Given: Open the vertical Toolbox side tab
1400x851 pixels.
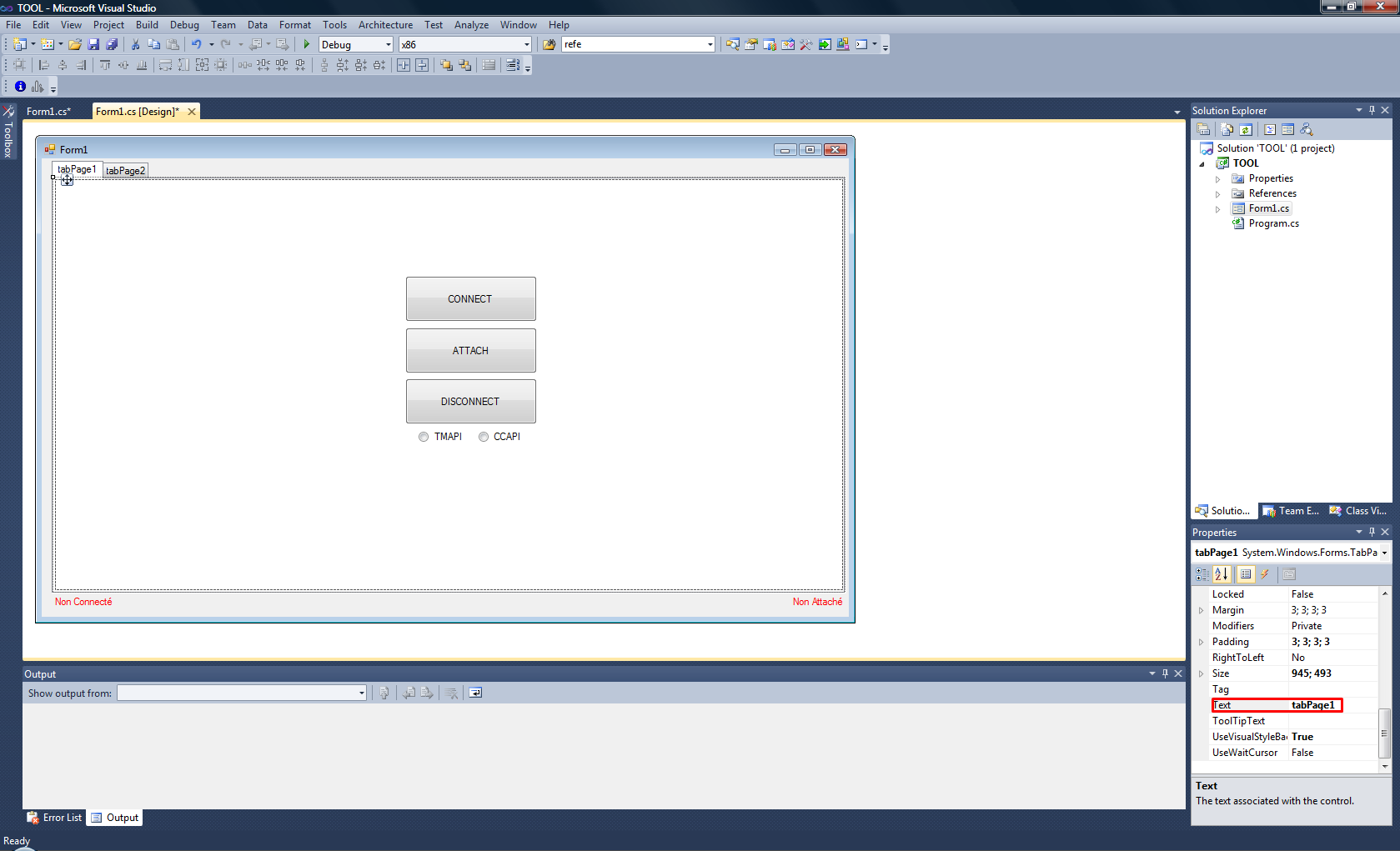Looking at the screenshot, I should click(8, 131).
